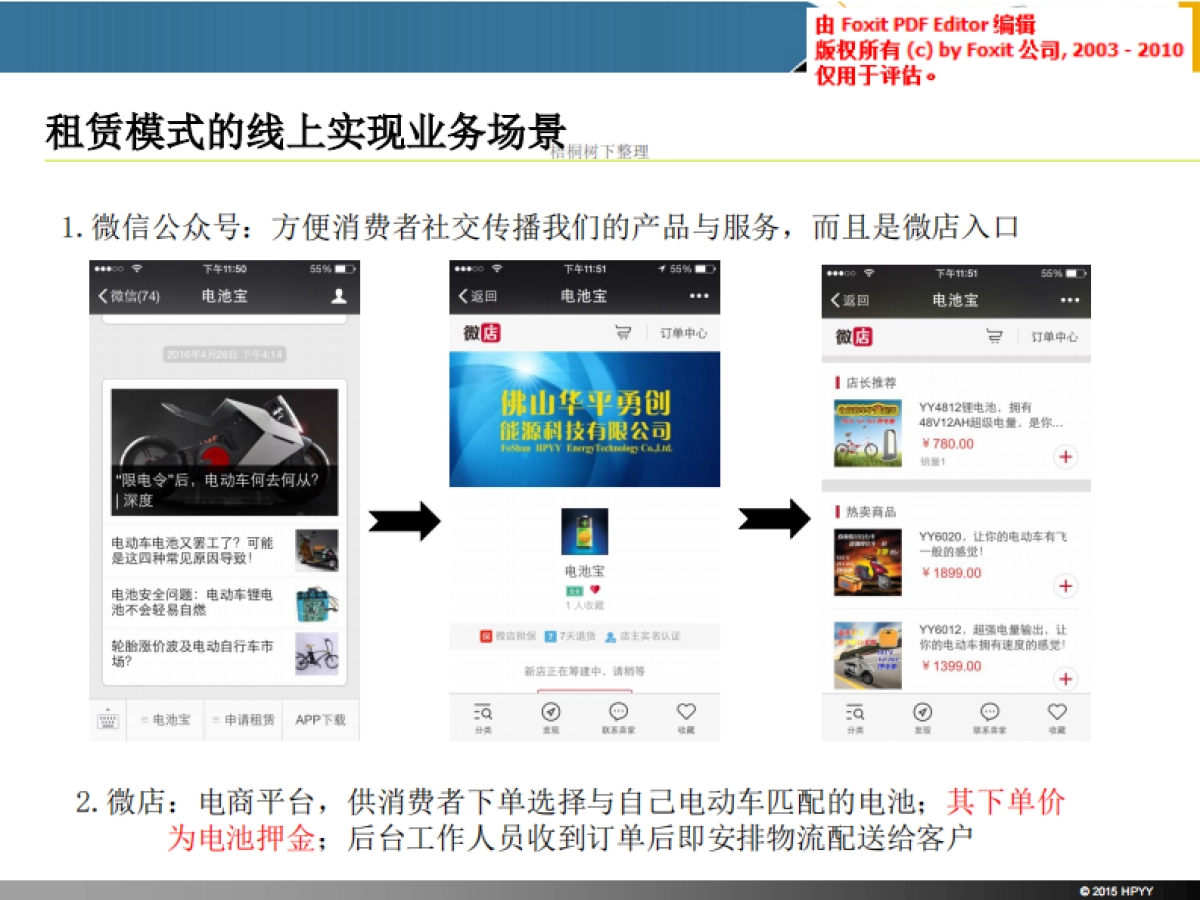The image size is (1200, 900).
Task: Tap the plus button for YY4812 lithium battery
Action: pyautogui.click(x=1065, y=457)
